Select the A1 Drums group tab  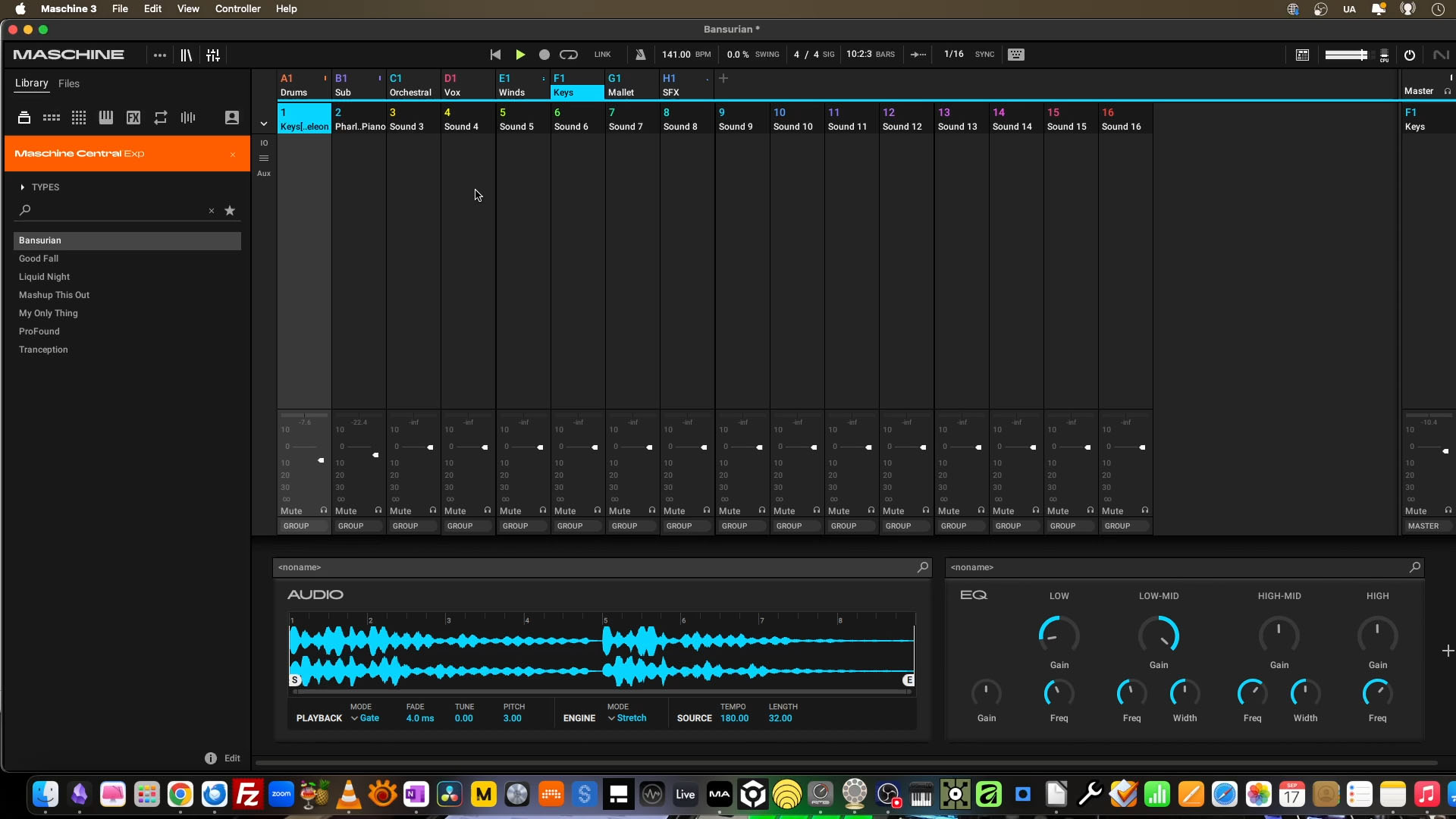[304, 85]
